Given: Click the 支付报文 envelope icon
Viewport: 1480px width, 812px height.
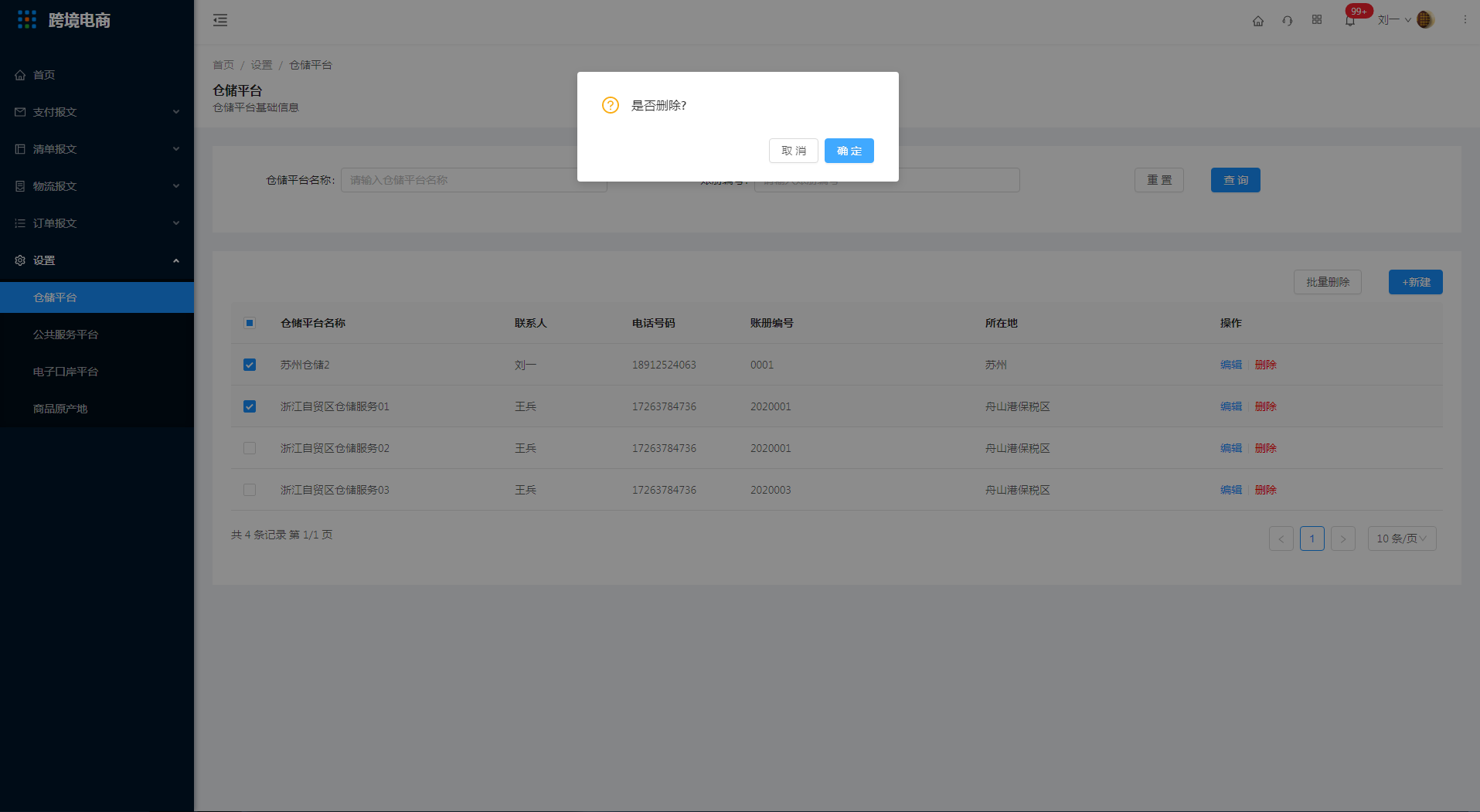Looking at the screenshot, I should tap(20, 112).
